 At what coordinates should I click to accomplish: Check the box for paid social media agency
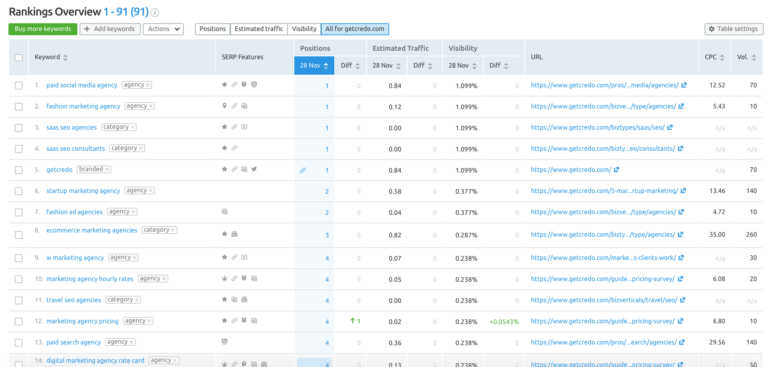(x=19, y=85)
